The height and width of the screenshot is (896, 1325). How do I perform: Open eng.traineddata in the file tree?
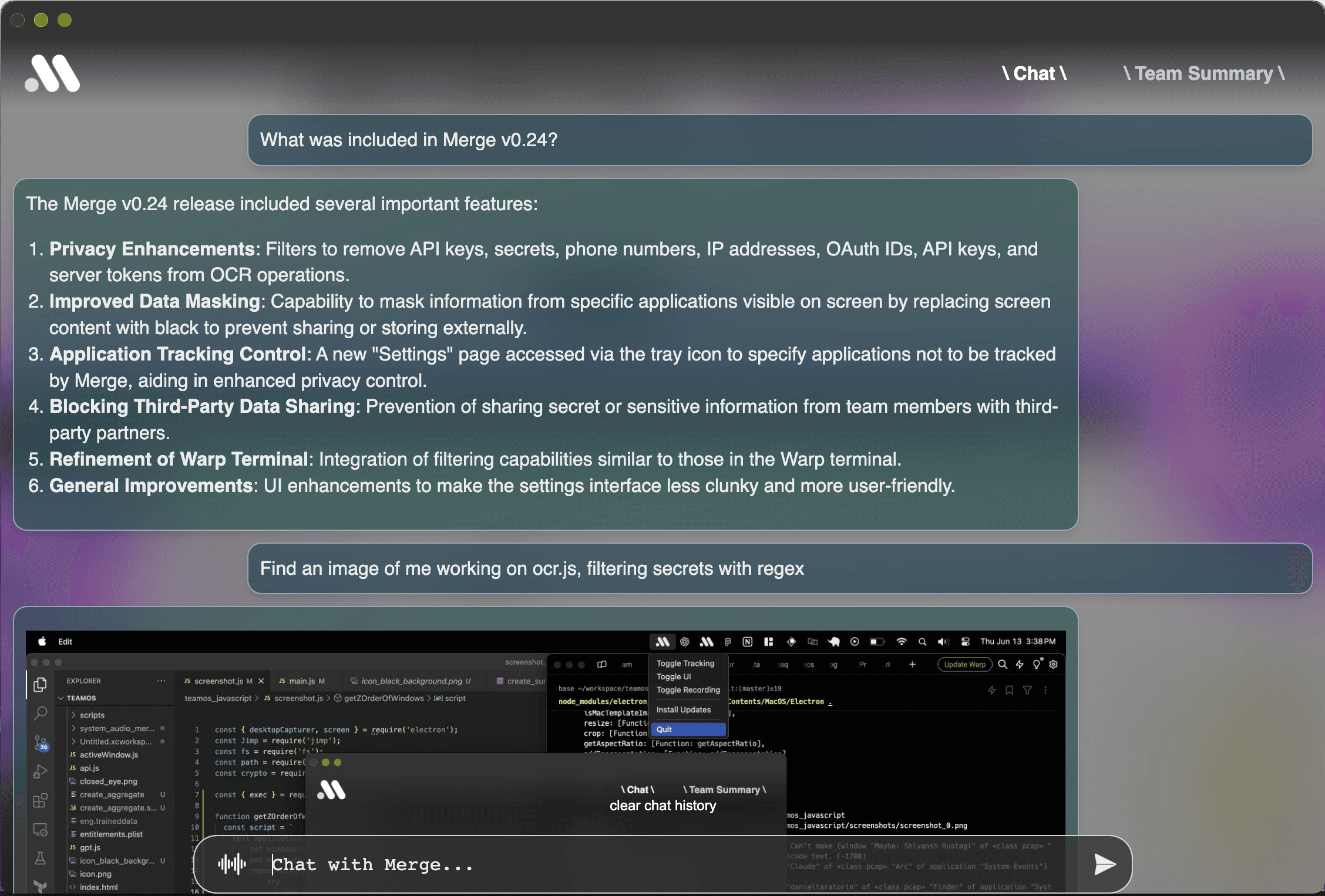109,821
